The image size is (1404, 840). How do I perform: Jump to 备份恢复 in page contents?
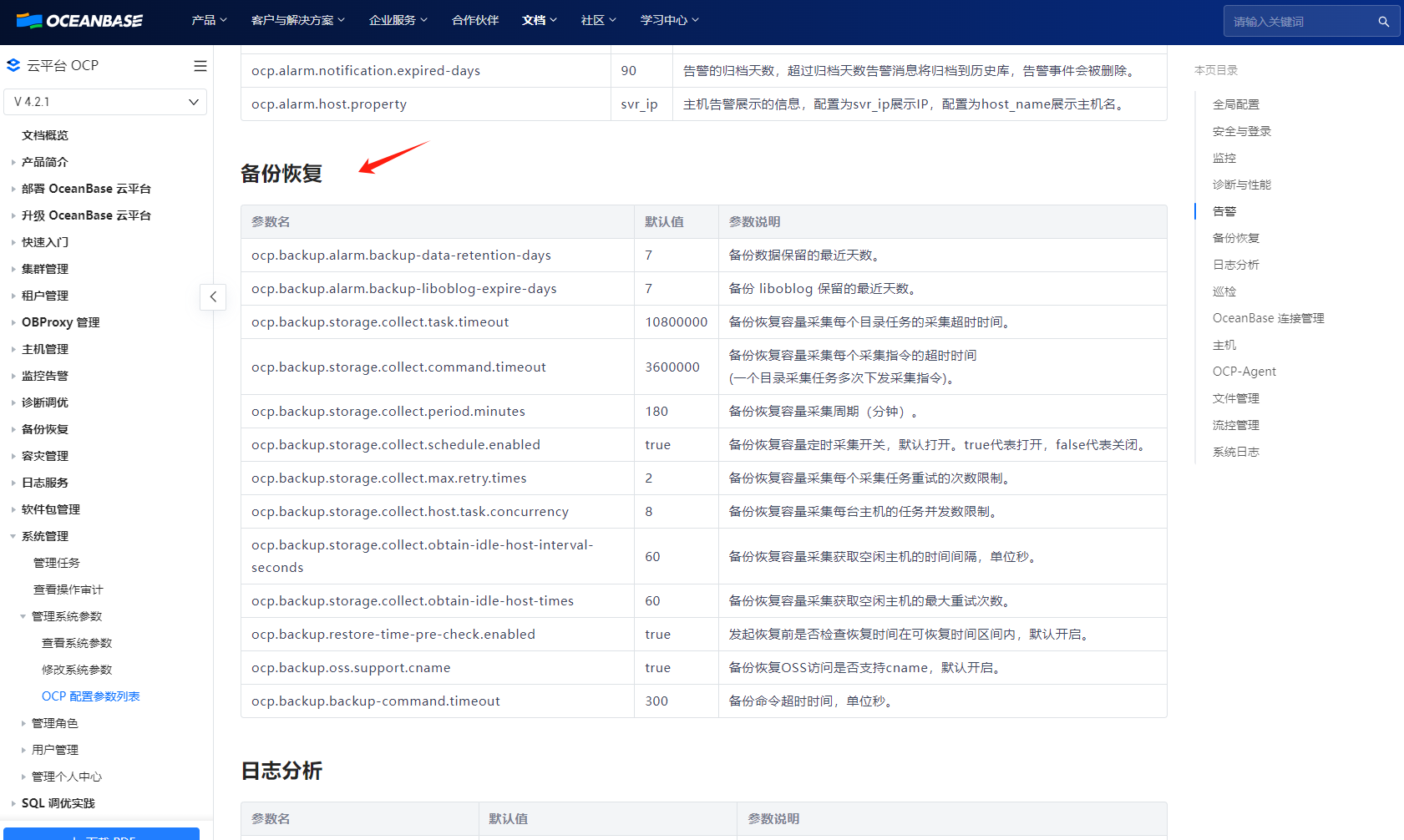coord(1236,238)
